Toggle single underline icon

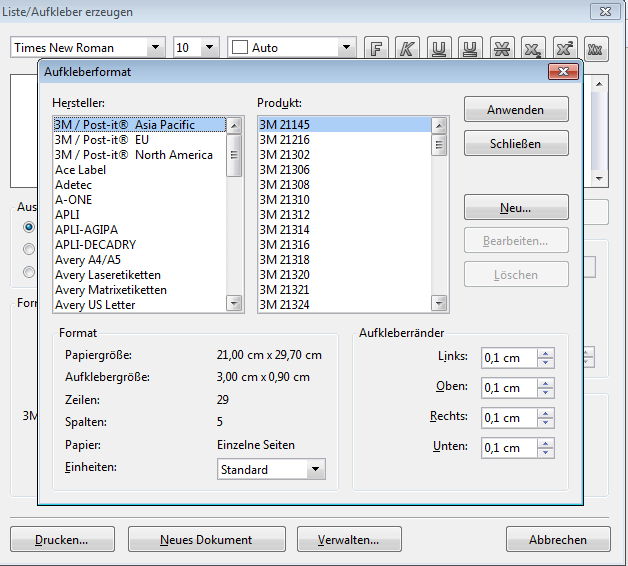click(x=439, y=49)
